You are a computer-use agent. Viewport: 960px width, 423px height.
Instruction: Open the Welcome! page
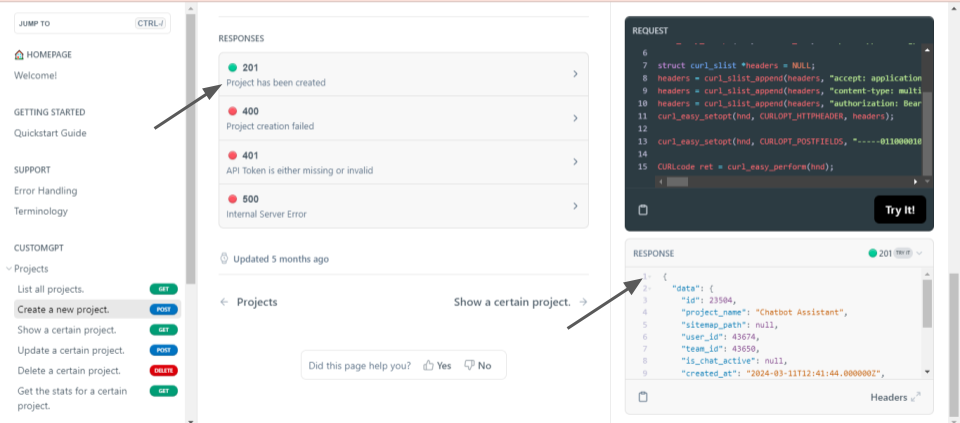[x=36, y=76]
